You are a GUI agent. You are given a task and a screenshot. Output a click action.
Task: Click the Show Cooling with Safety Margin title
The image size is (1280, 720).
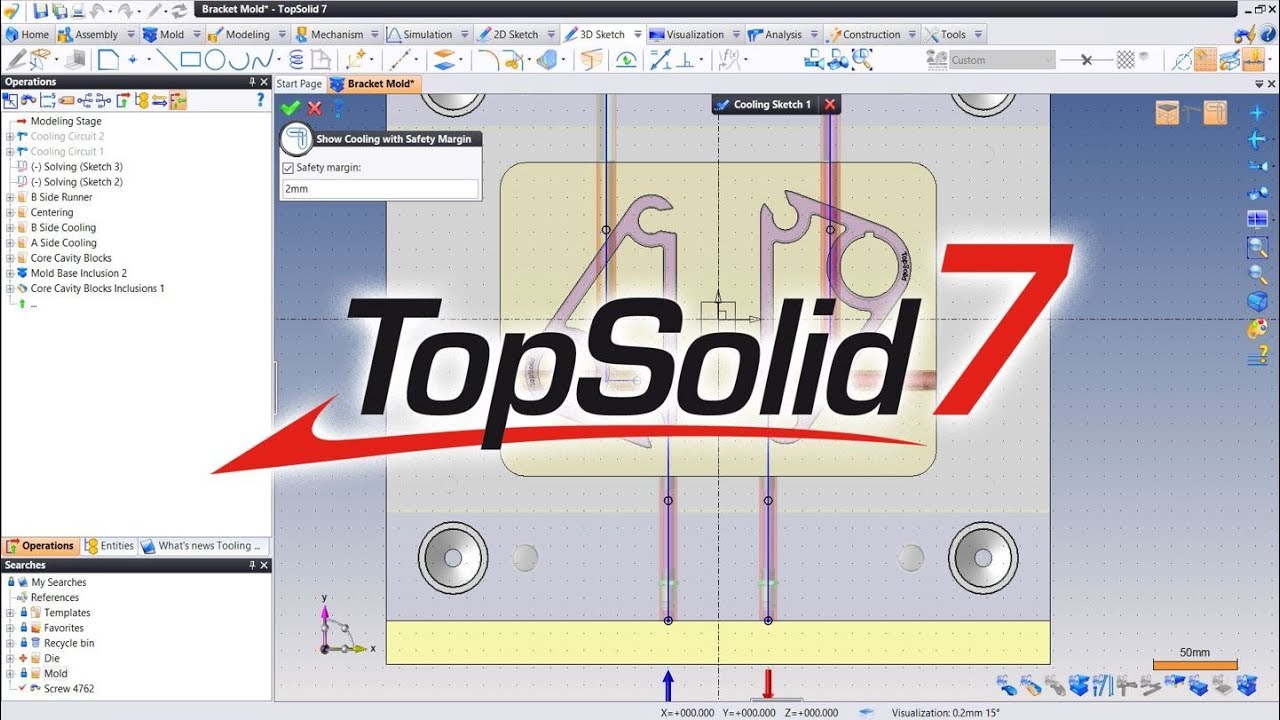click(393, 139)
